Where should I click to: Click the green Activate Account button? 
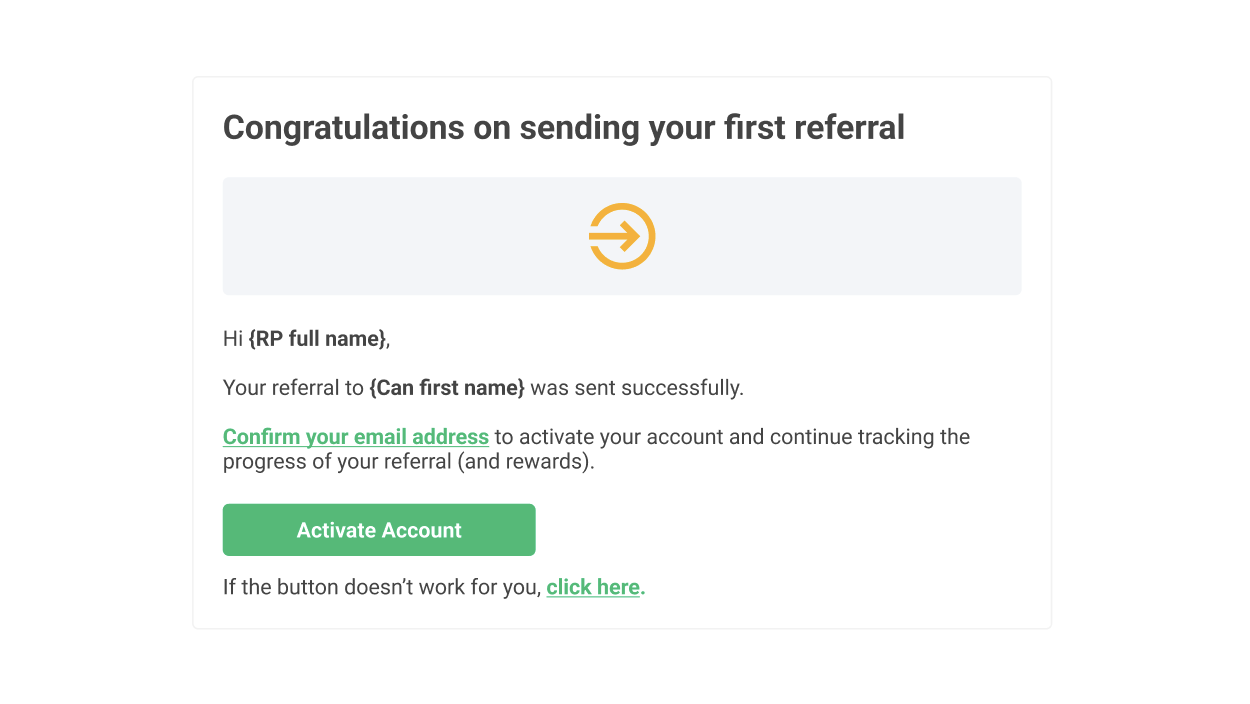pos(379,530)
